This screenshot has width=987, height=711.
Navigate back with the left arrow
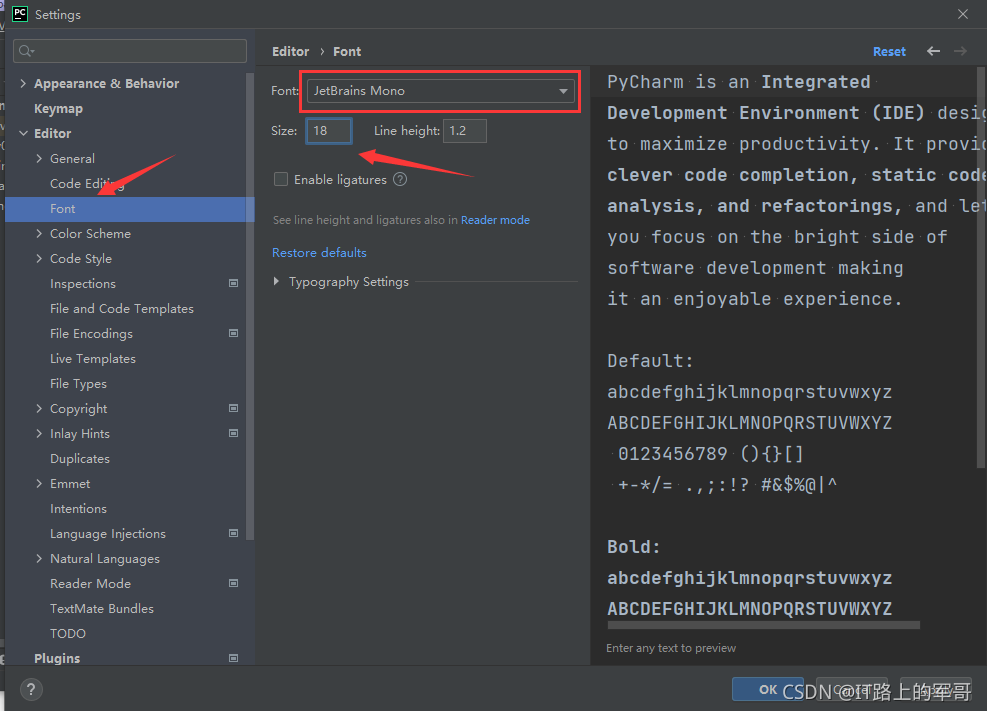click(x=933, y=51)
